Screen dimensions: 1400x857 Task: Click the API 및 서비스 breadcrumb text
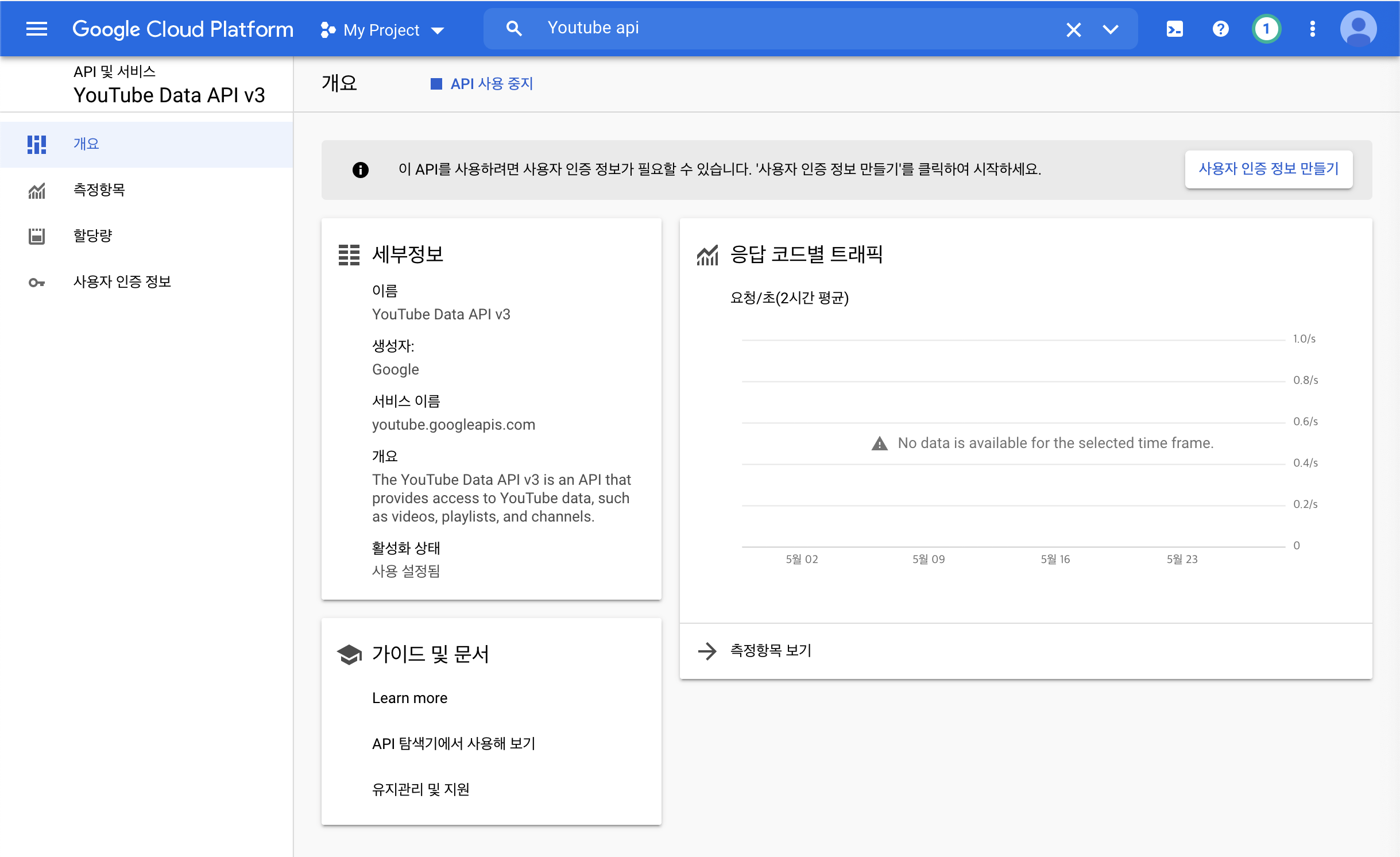[x=115, y=71]
